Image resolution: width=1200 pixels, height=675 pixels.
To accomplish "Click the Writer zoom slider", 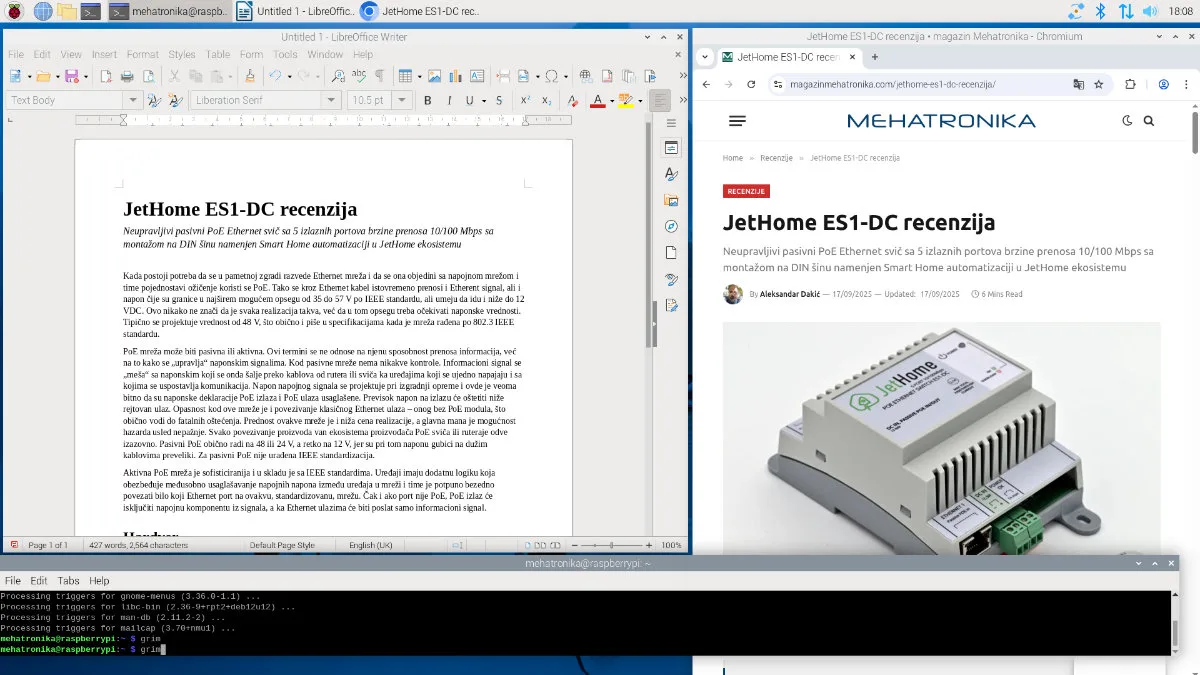I will pyautogui.click(x=611, y=545).
